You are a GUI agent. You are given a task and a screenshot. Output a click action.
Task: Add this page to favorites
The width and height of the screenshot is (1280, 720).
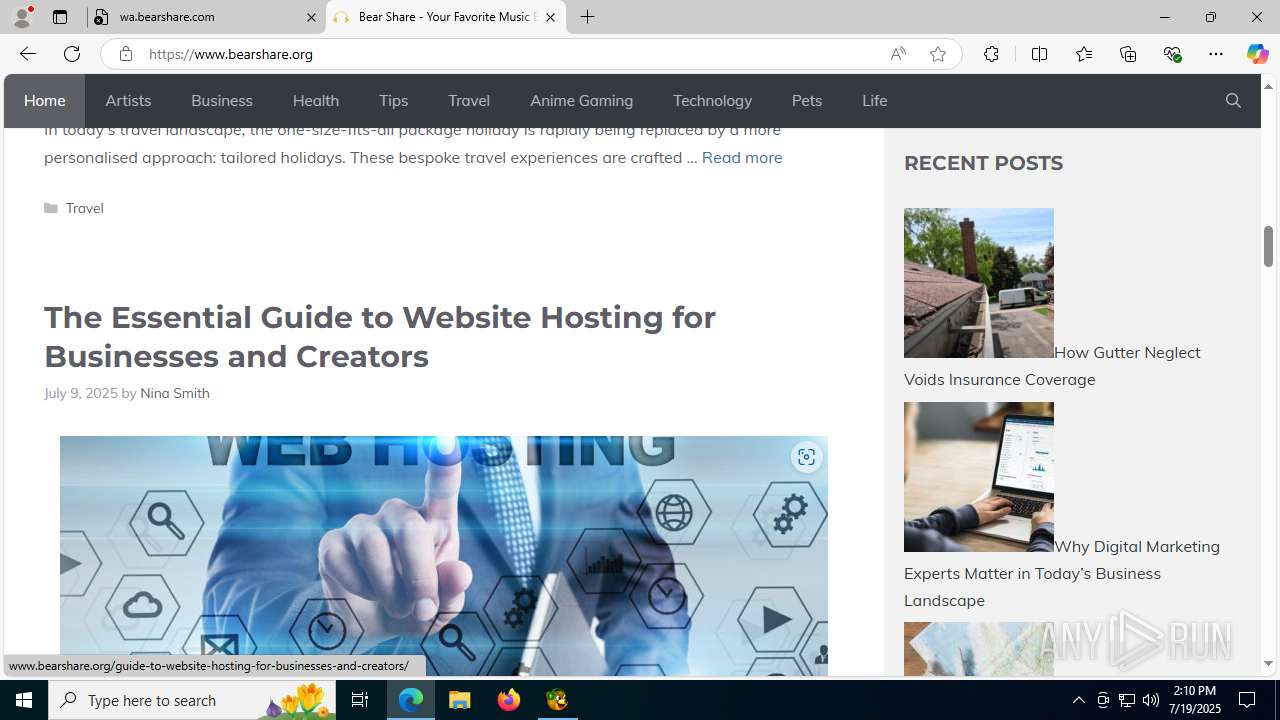coord(938,54)
